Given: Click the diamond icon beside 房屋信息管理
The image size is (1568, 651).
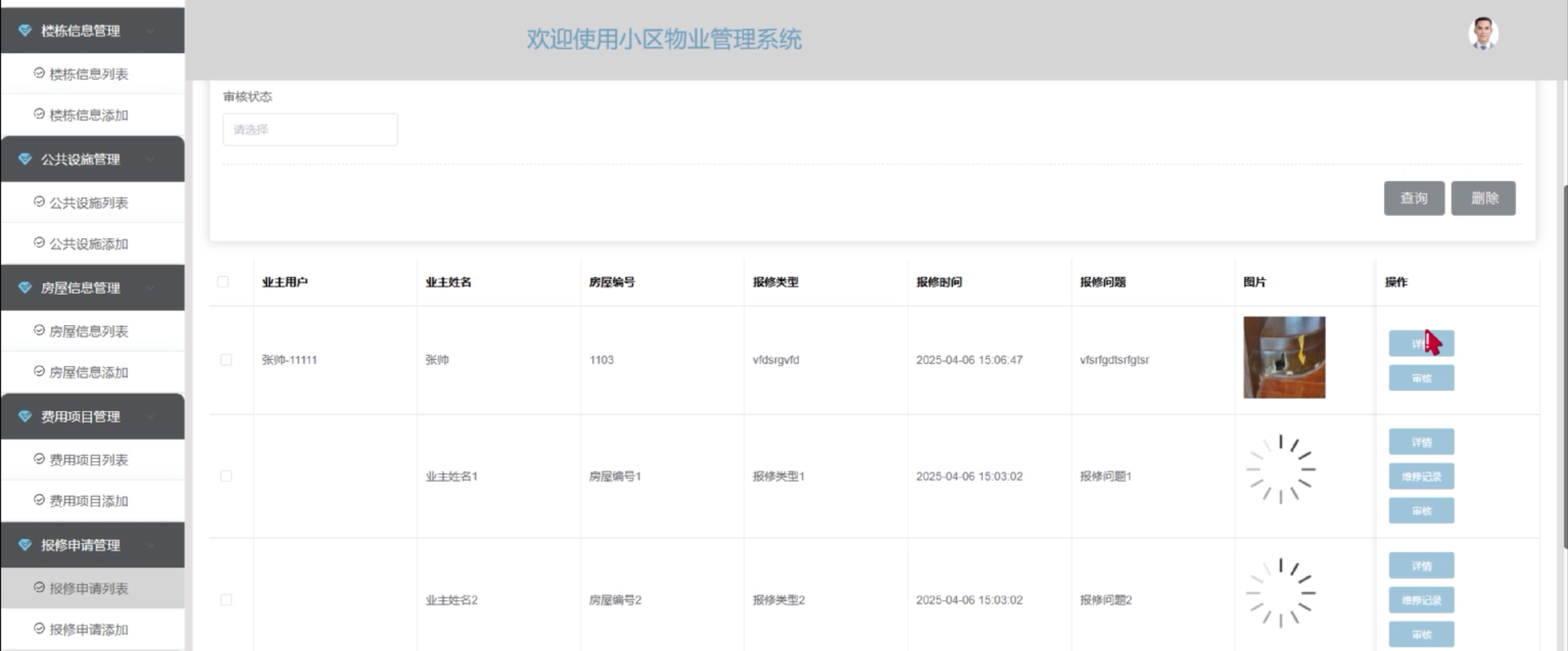Looking at the screenshot, I should coord(25,288).
